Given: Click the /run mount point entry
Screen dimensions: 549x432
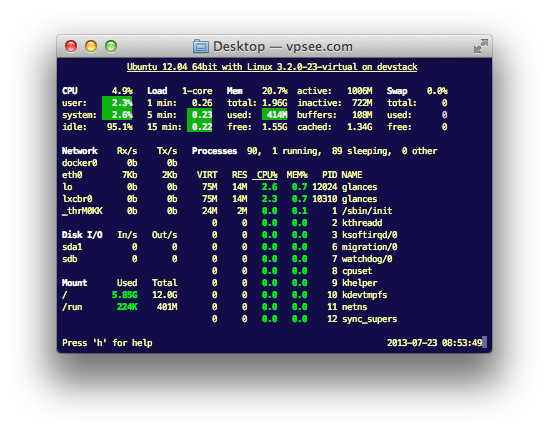Looking at the screenshot, I should [x=72, y=307].
